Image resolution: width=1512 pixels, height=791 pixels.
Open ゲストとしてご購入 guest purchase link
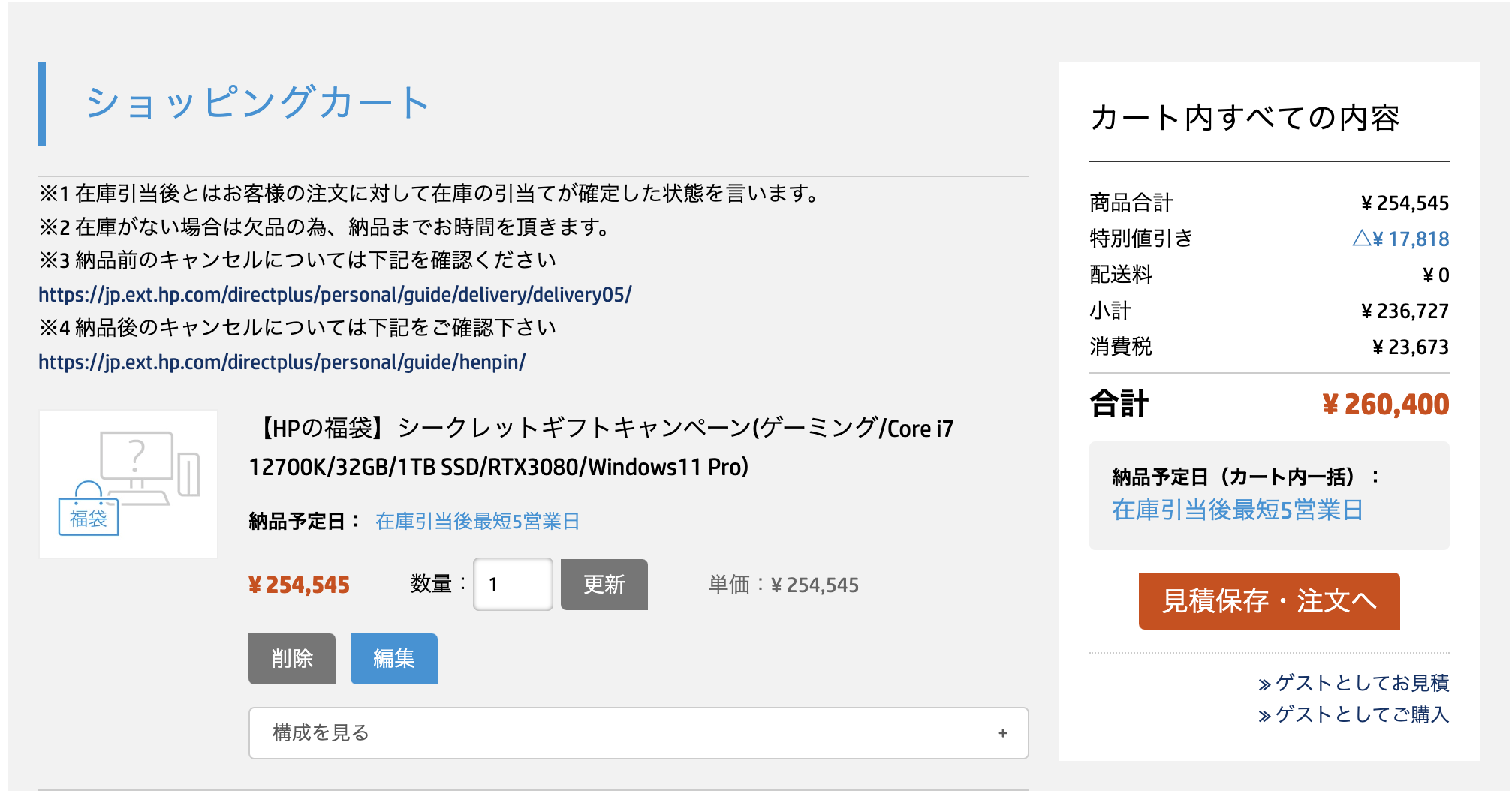(x=1354, y=714)
